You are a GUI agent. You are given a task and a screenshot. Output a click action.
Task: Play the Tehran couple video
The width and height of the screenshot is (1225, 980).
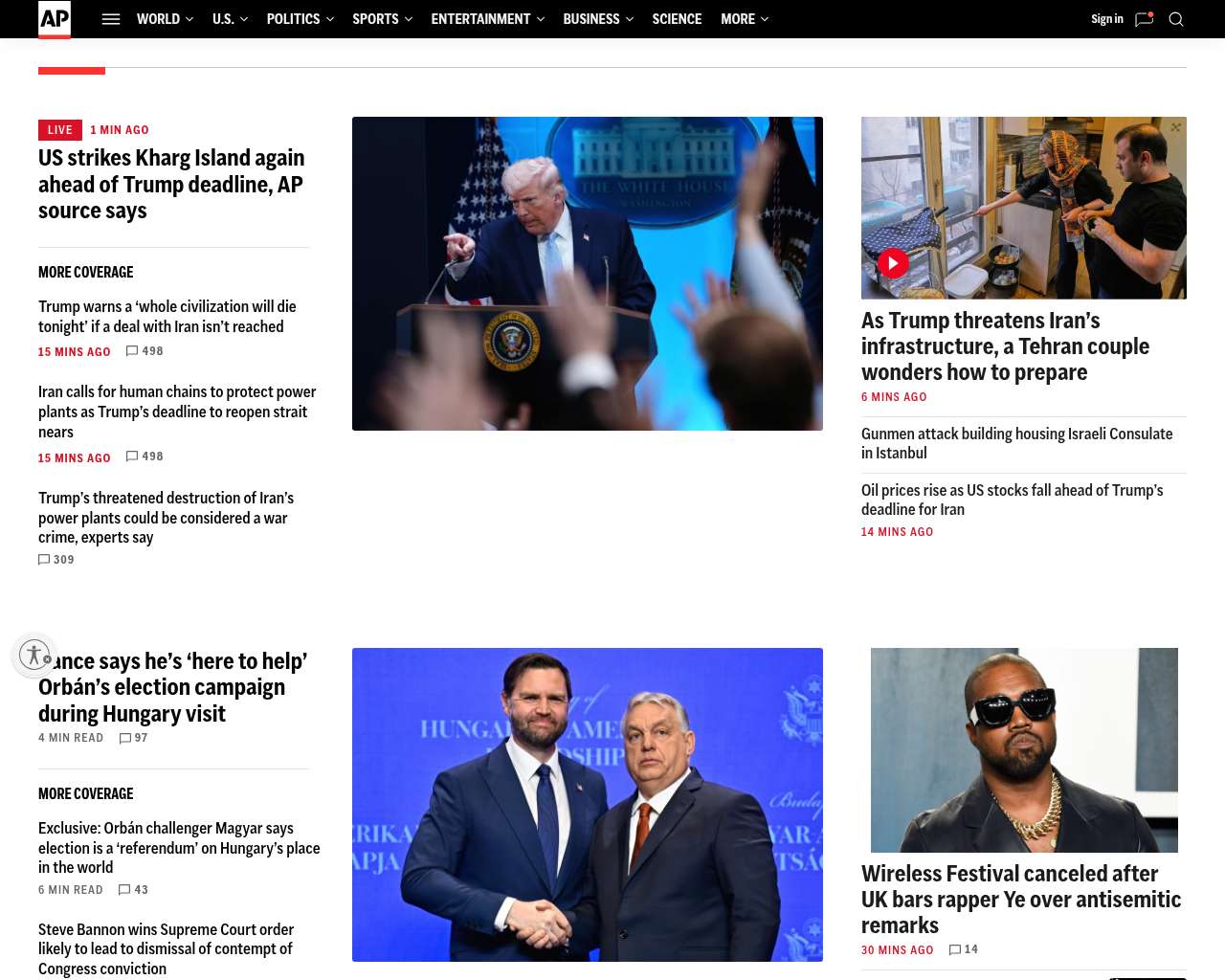coord(893,263)
